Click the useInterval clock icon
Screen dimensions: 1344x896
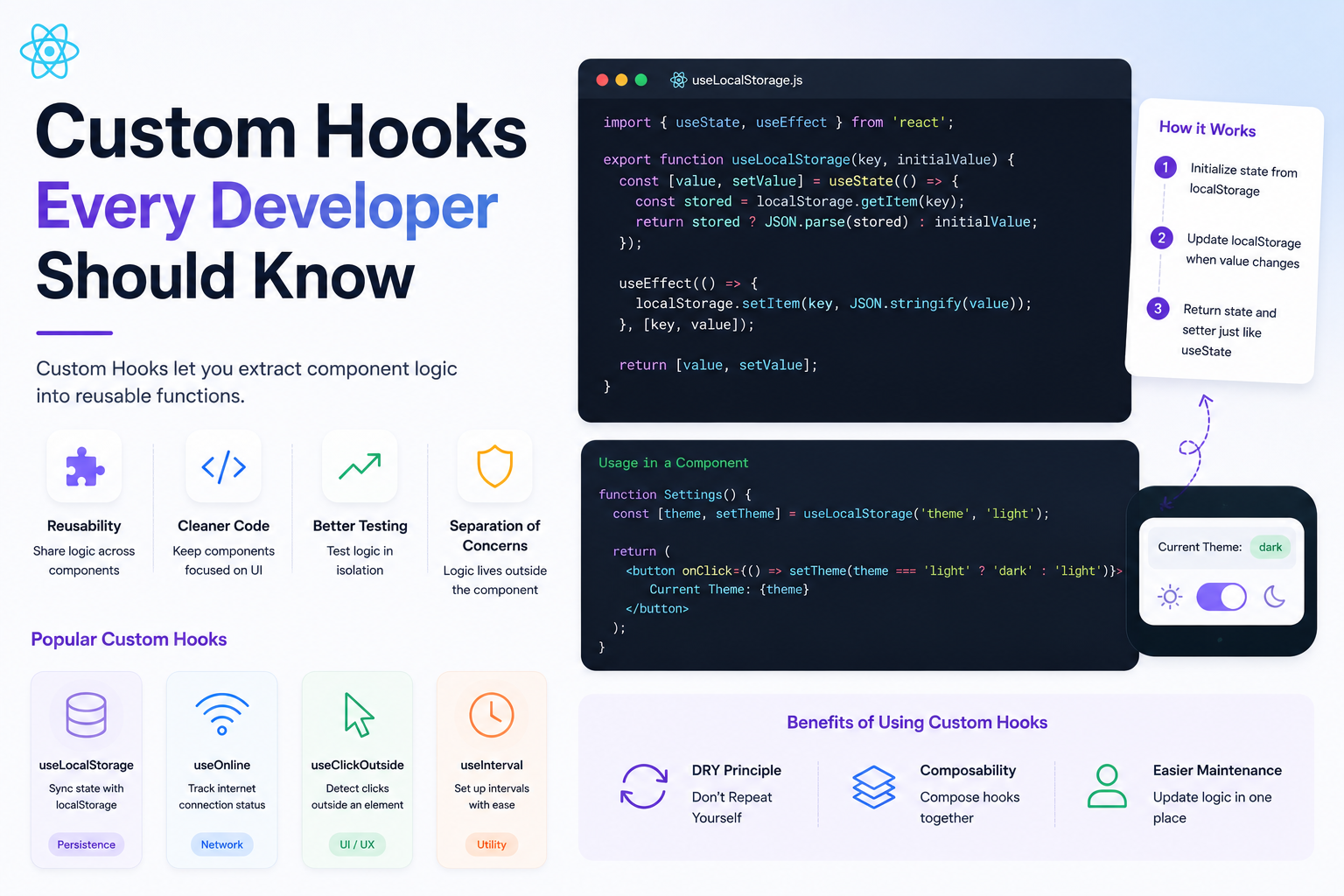coord(492,715)
